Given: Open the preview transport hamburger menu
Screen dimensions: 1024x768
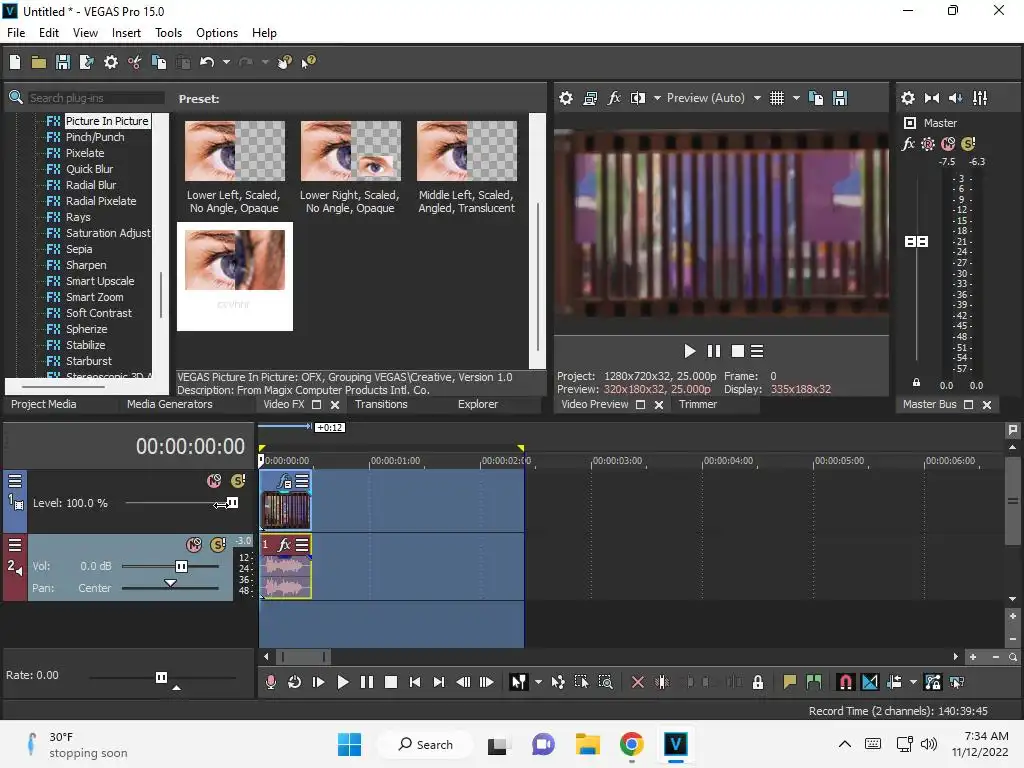Looking at the screenshot, I should 757,351.
